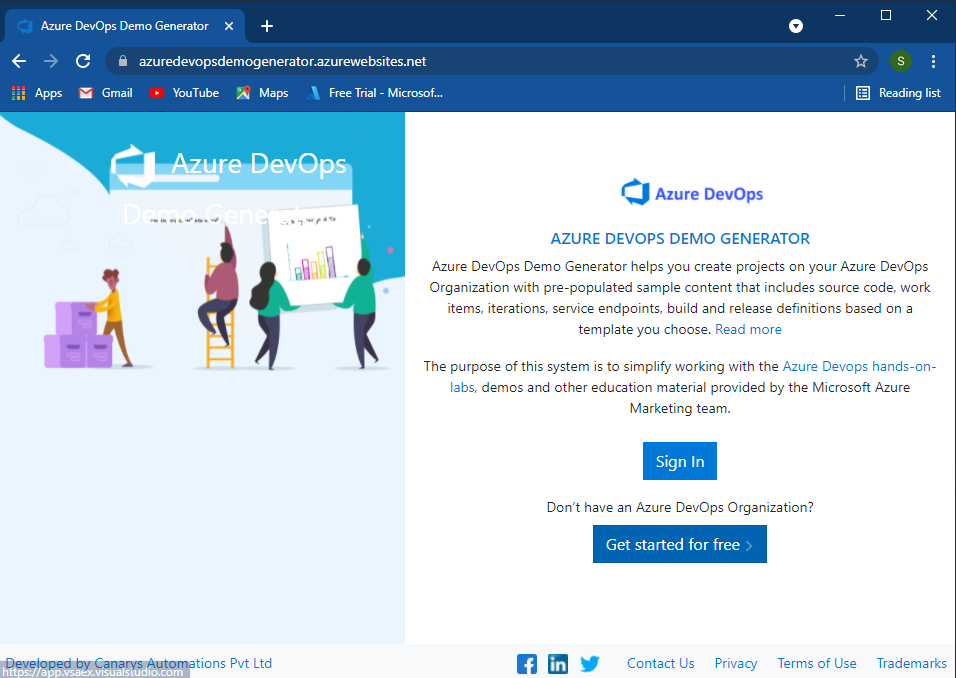956x678 pixels.
Task: Click the Facebook icon in footer
Action: (x=526, y=663)
